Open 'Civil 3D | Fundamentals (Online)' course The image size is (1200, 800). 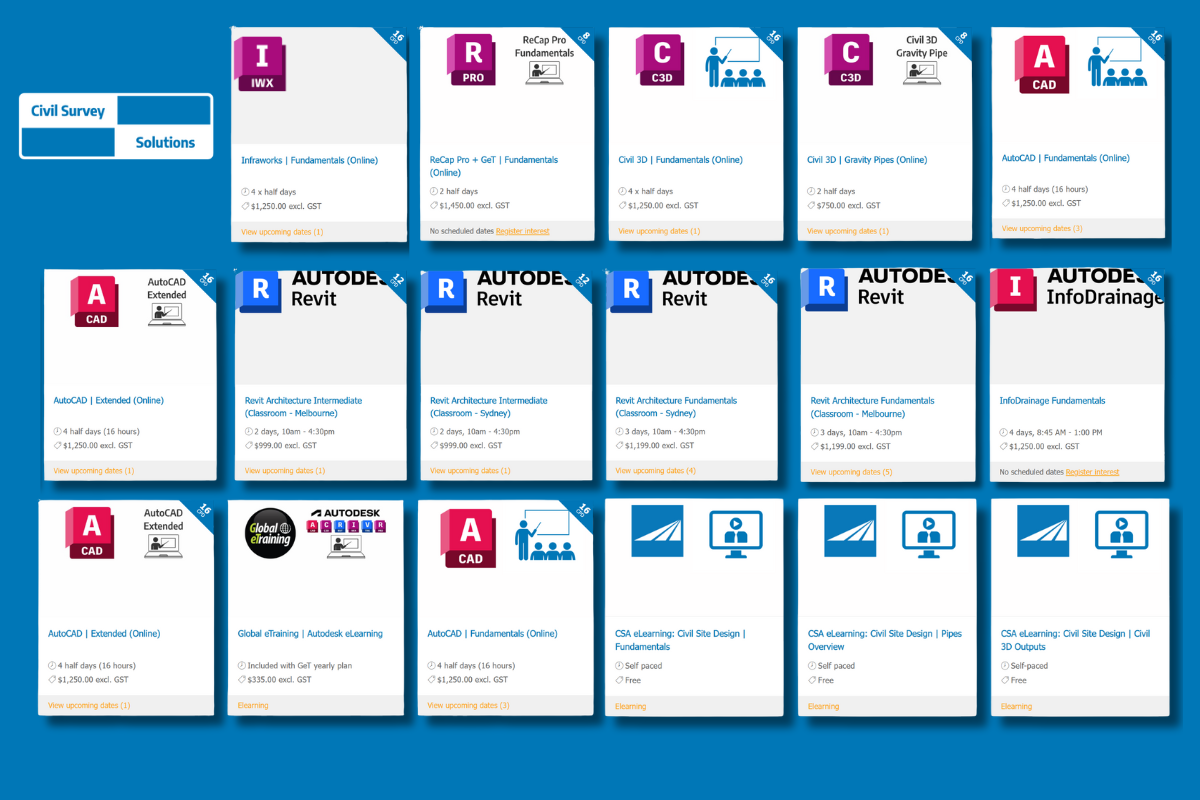click(x=680, y=160)
